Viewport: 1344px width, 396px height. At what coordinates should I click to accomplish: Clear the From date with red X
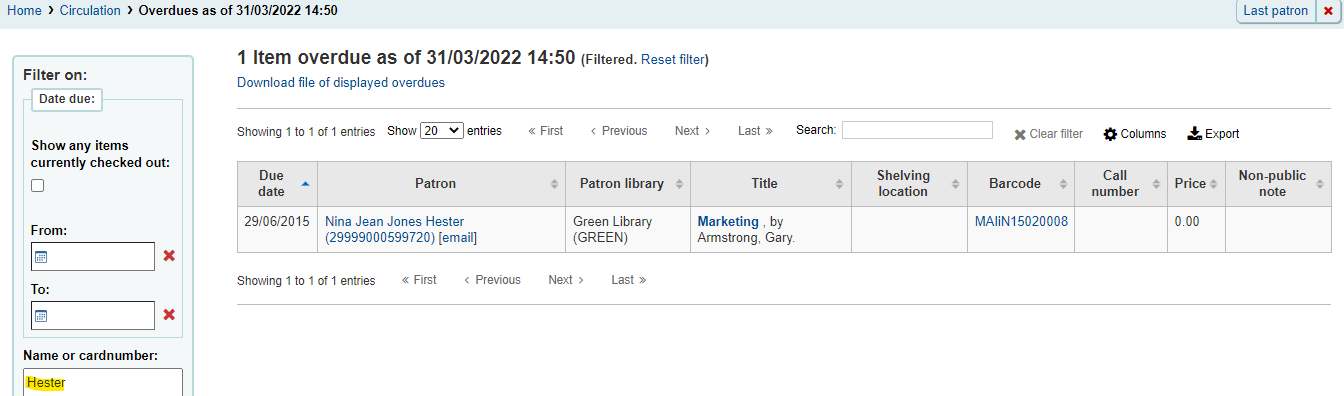[x=169, y=256]
